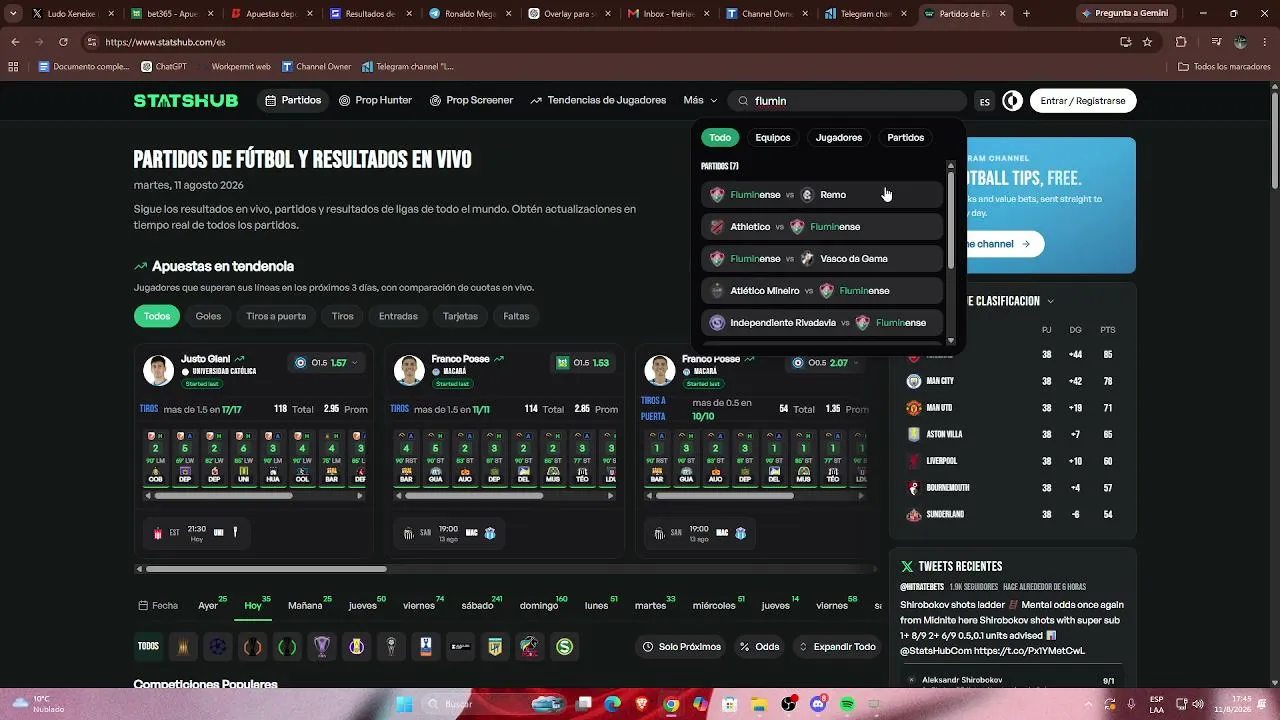Image resolution: width=1280 pixels, height=720 pixels.
Task: Click Entrar / Registrarse button
Action: (x=1083, y=101)
